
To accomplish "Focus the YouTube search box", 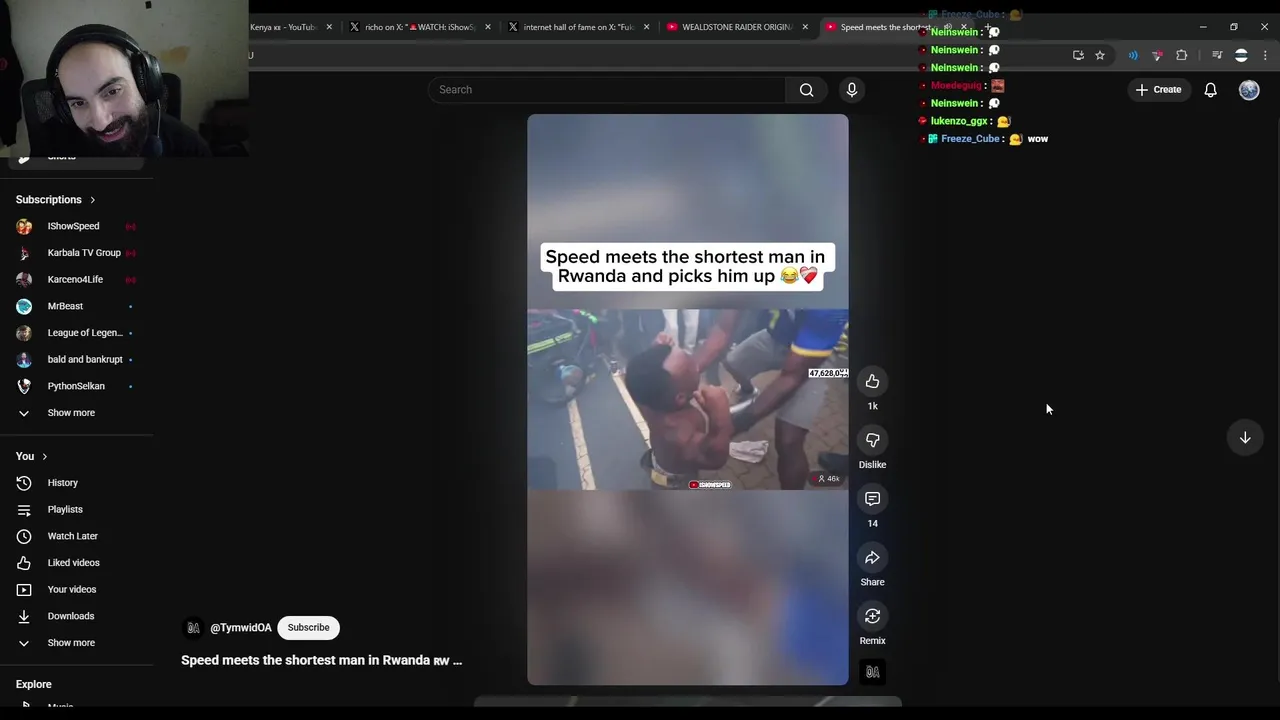I will [x=607, y=90].
